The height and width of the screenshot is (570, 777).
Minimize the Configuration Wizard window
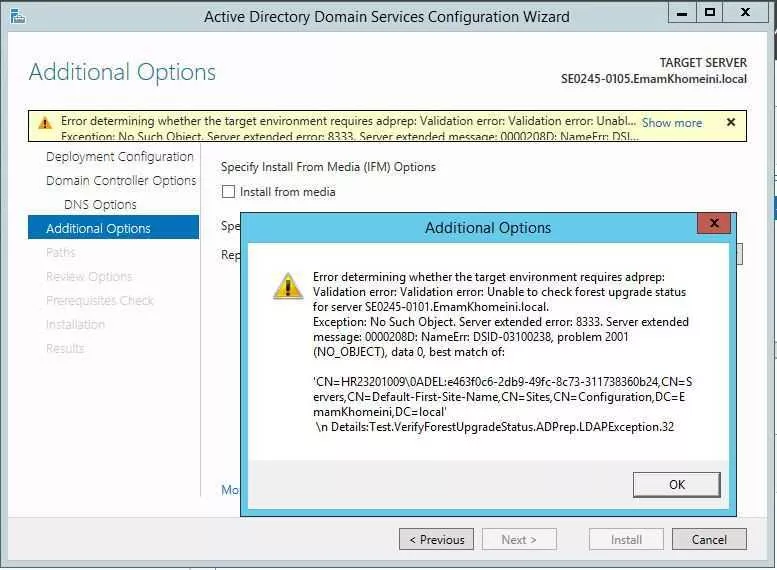(x=682, y=12)
